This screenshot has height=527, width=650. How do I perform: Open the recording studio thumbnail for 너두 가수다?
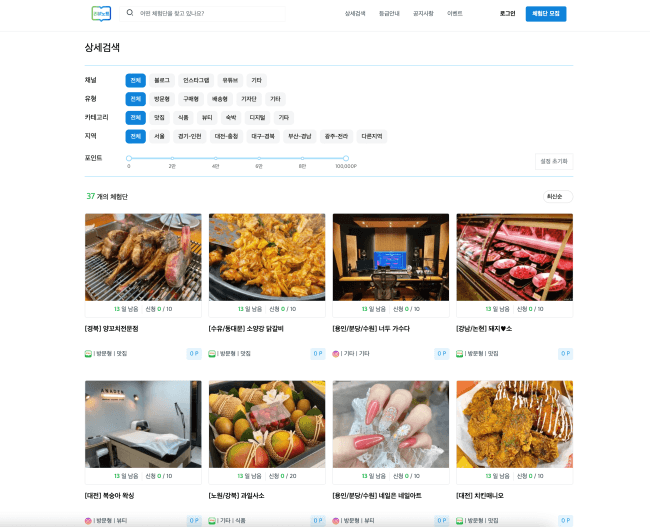(390, 257)
